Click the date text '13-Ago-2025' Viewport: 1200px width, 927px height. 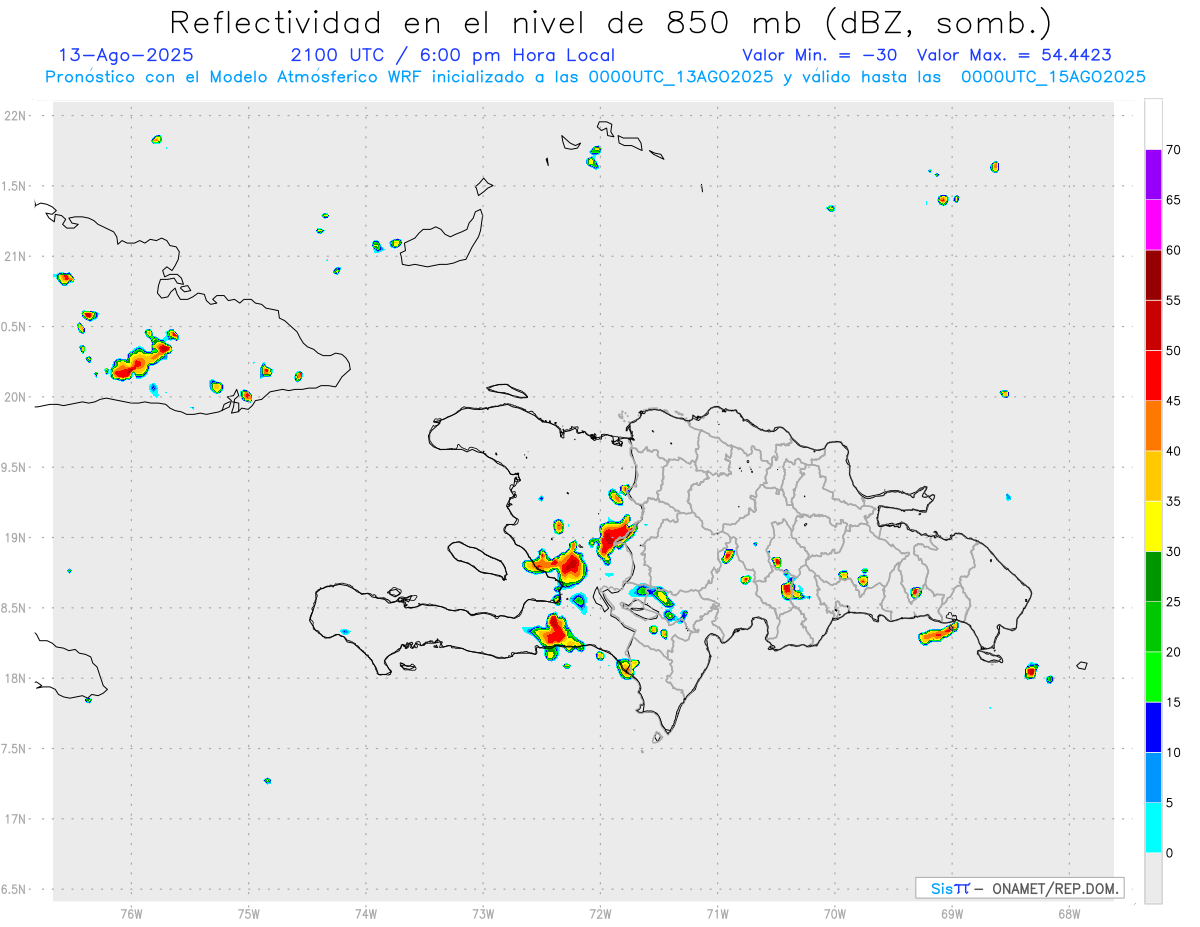[x=126, y=55]
